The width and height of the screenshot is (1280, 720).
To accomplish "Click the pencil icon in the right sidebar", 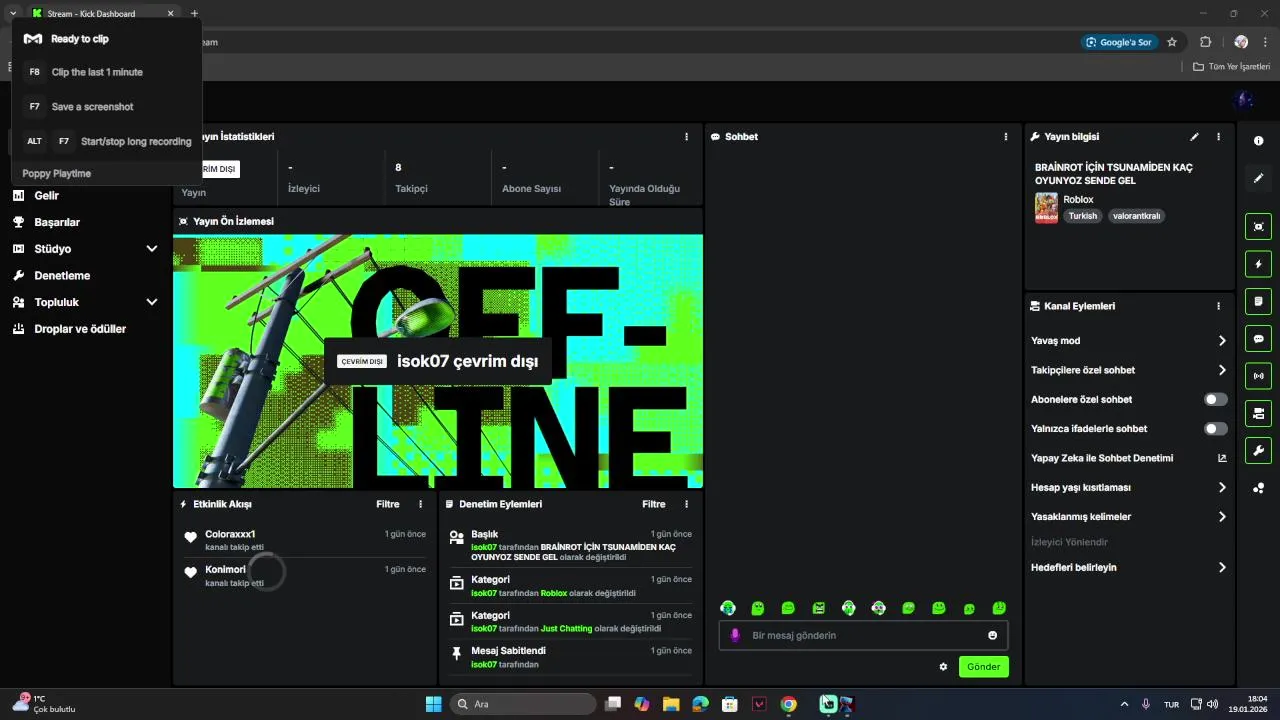I will click(x=1258, y=178).
